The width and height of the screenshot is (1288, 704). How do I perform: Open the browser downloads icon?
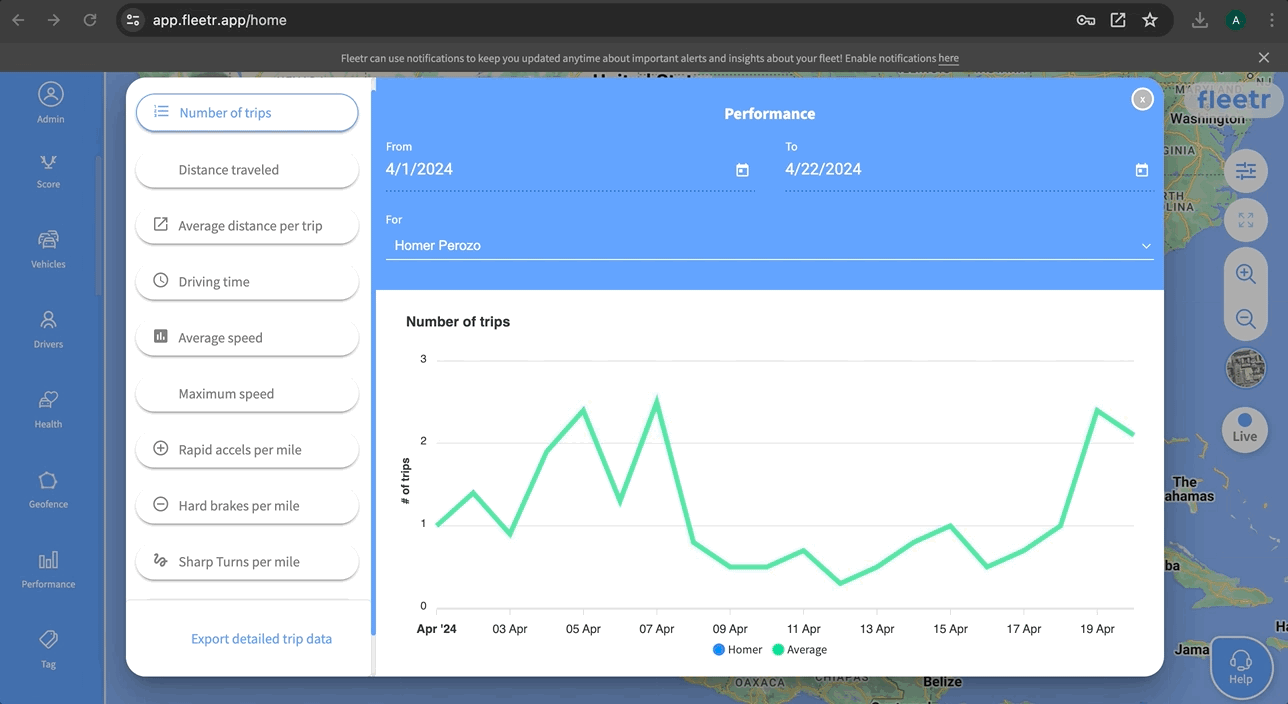[1200, 20]
